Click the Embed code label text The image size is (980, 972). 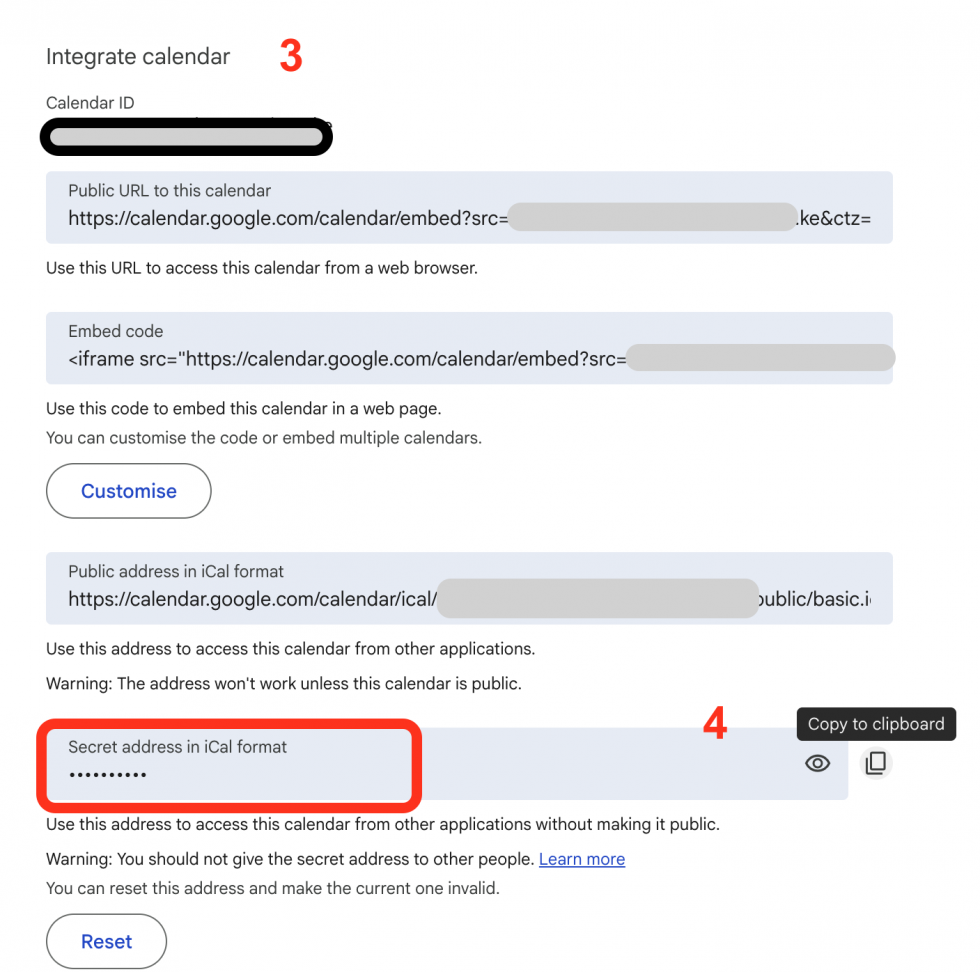tap(100, 331)
